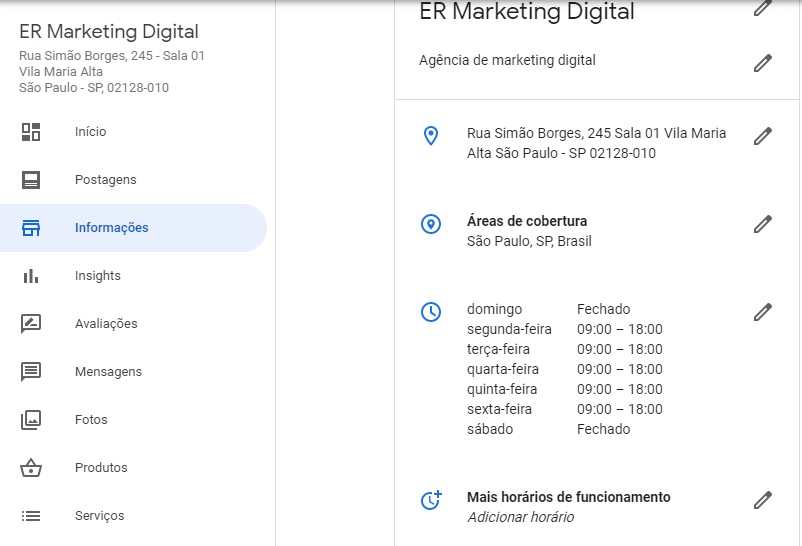Click the Informações storefront icon
This screenshot has height=546, width=802.
click(x=31, y=228)
